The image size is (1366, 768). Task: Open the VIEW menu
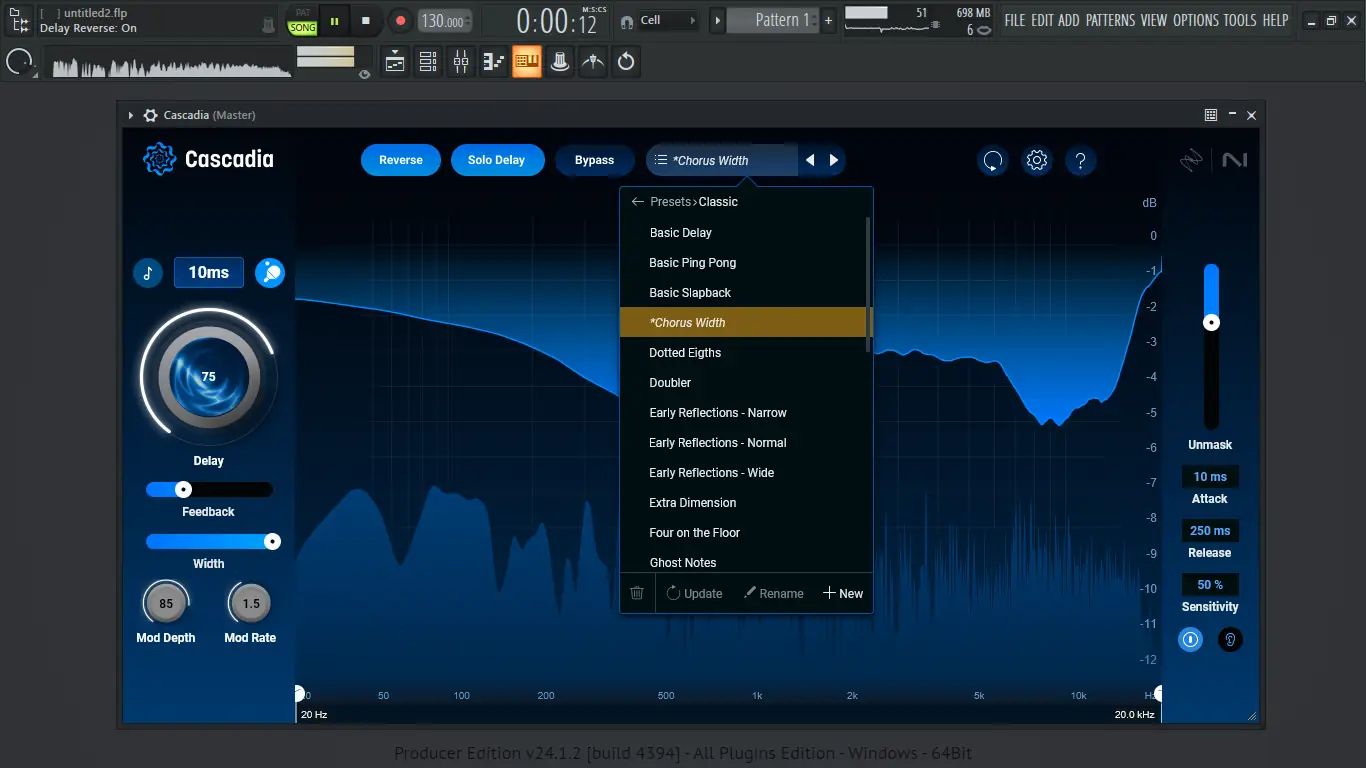point(1154,20)
